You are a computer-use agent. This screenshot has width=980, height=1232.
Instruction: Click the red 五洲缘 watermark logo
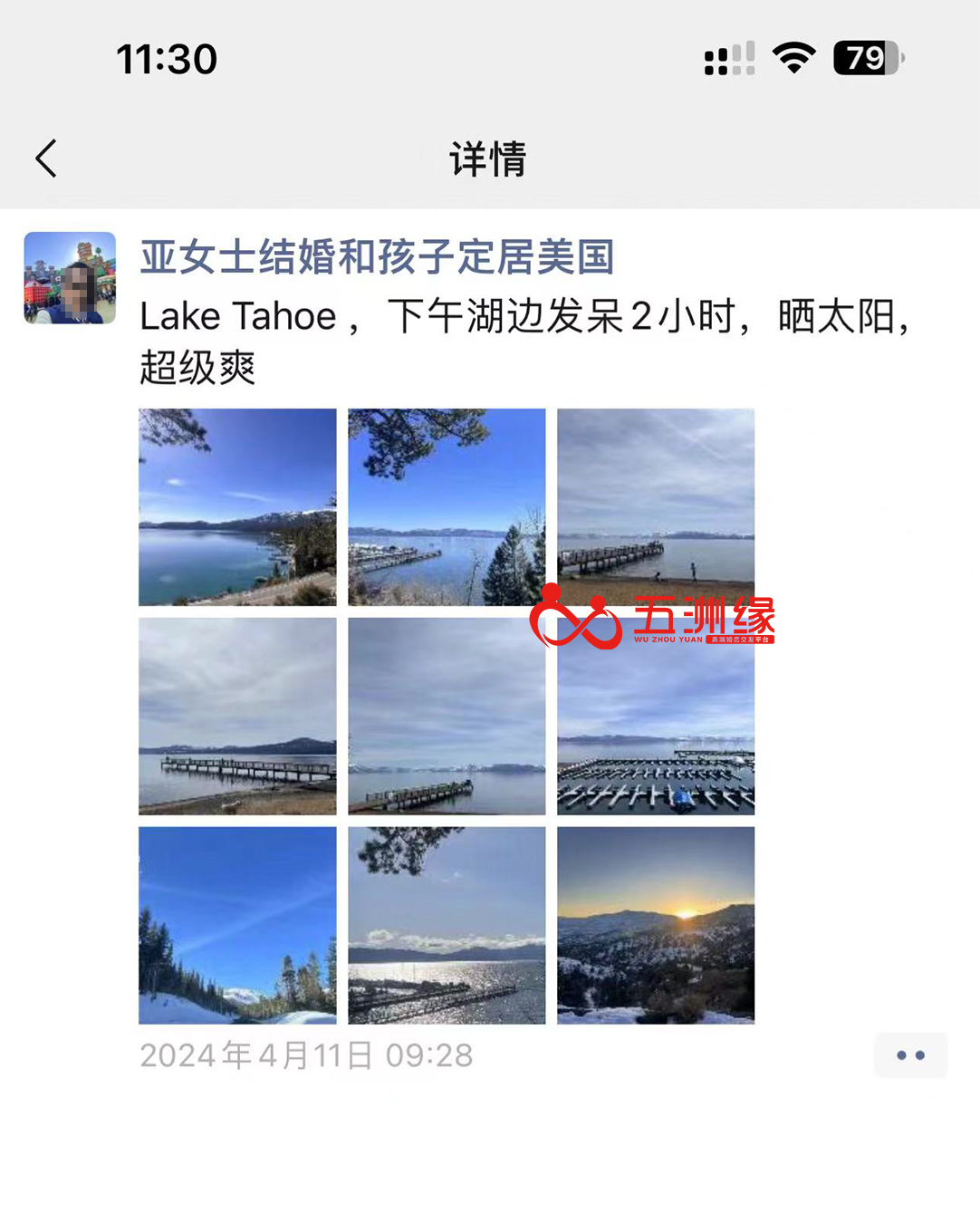652,618
